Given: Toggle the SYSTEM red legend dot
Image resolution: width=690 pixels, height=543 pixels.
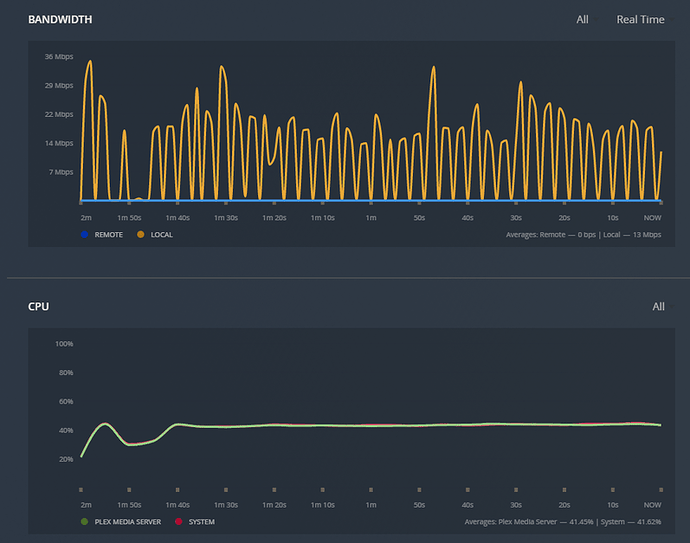Looking at the screenshot, I should click(178, 521).
